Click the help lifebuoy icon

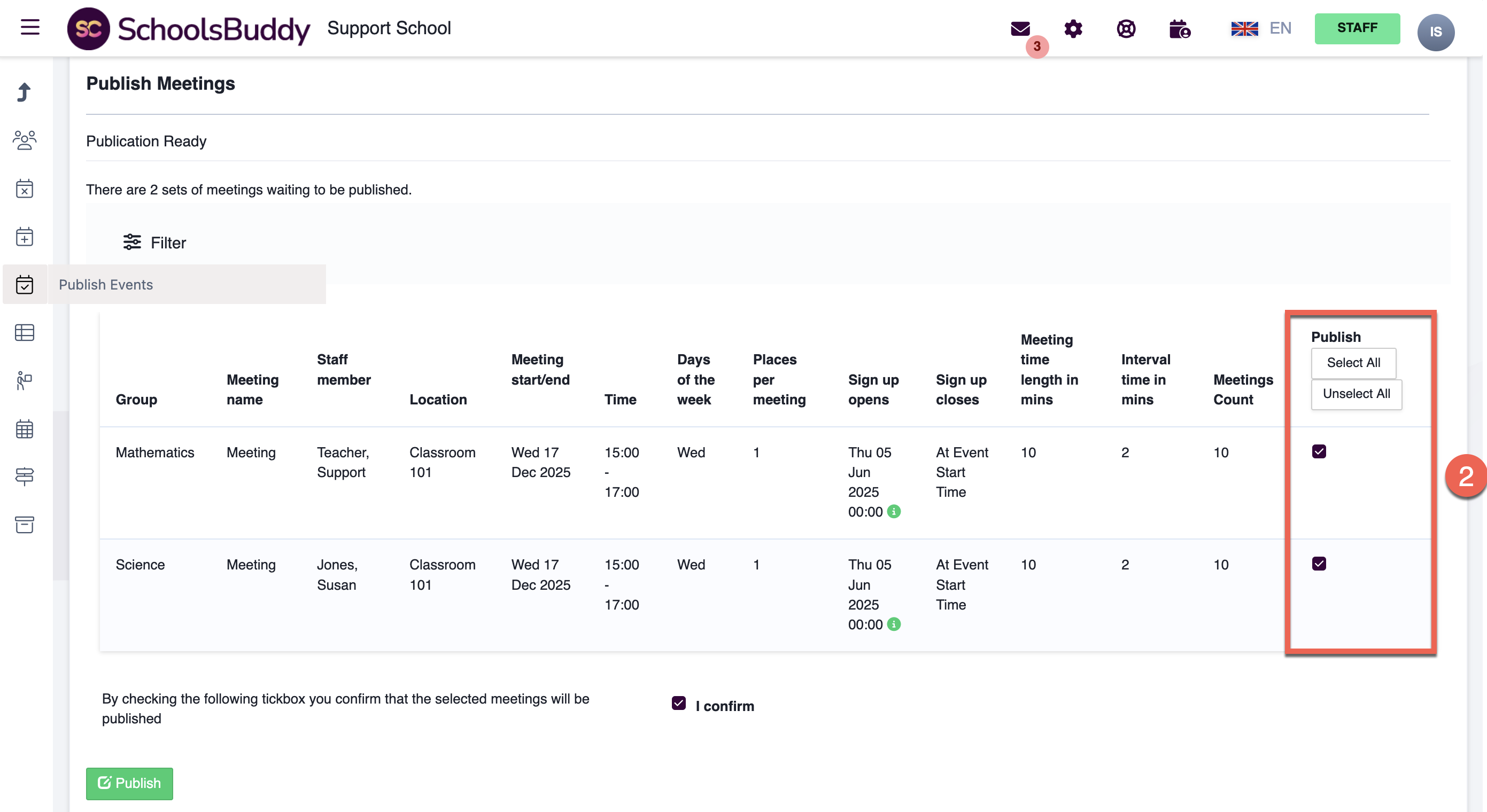1126,28
